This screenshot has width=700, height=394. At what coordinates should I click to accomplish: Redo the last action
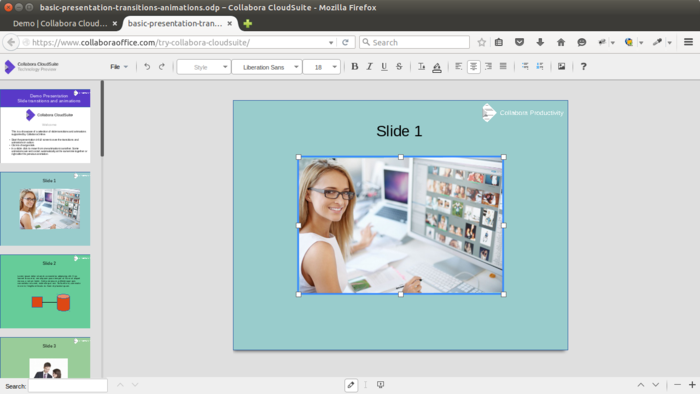(x=162, y=66)
